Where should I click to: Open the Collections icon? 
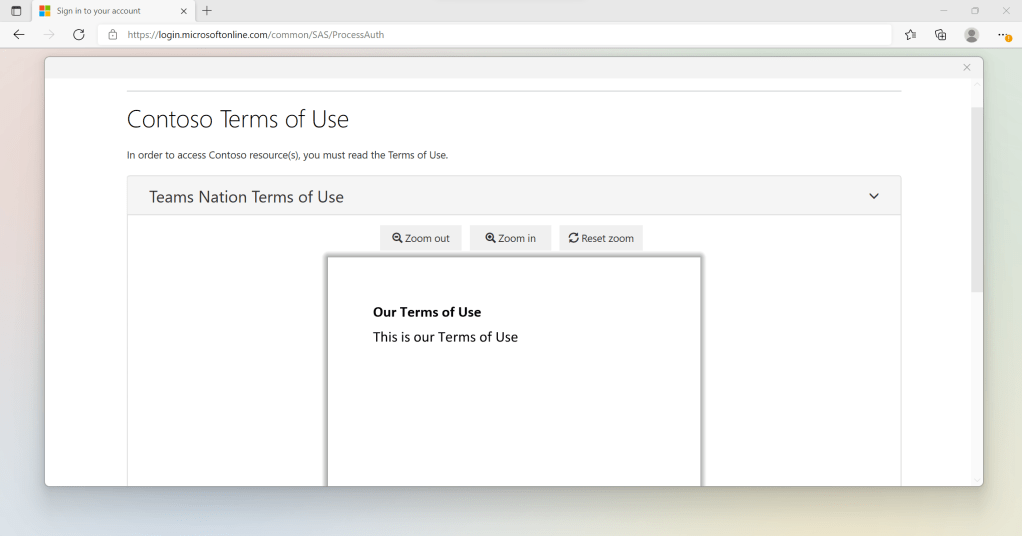pyautogui.click(x=941, y=35)
